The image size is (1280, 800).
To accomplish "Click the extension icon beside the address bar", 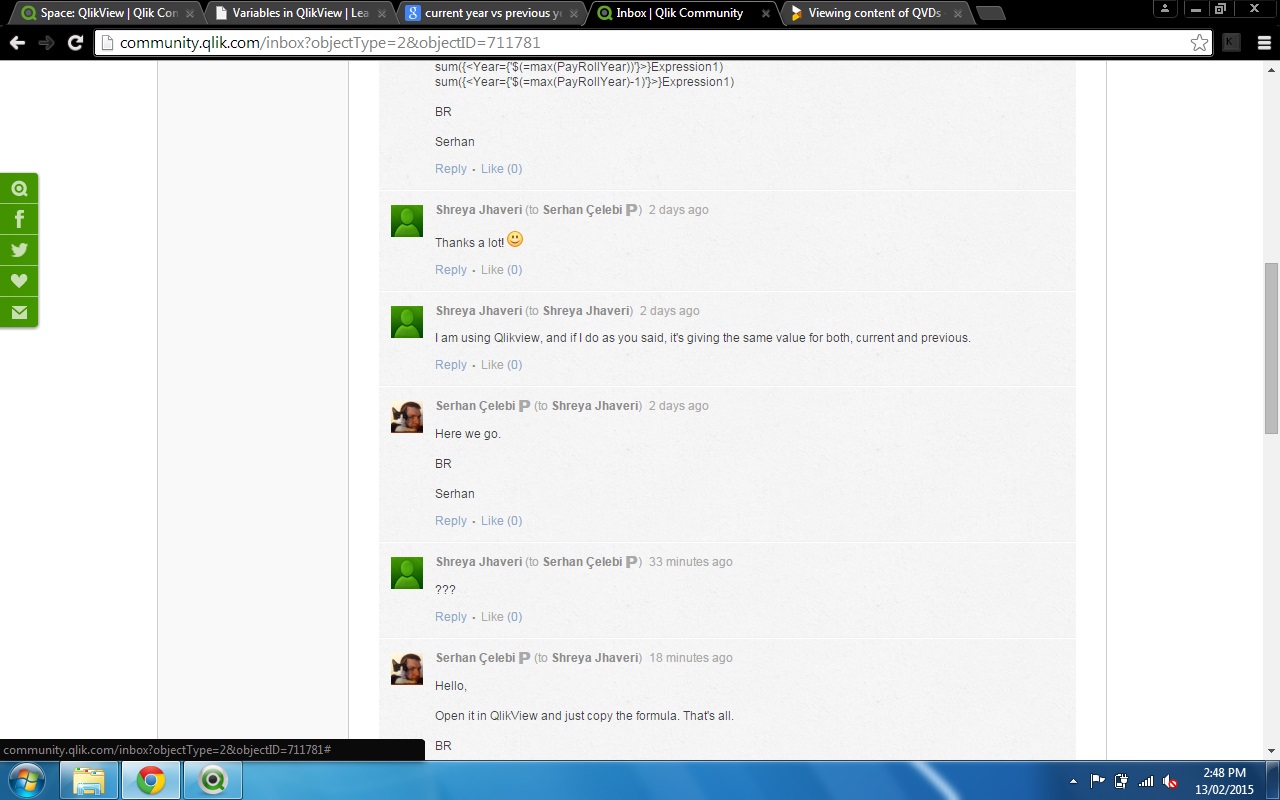I will 1231,43.
